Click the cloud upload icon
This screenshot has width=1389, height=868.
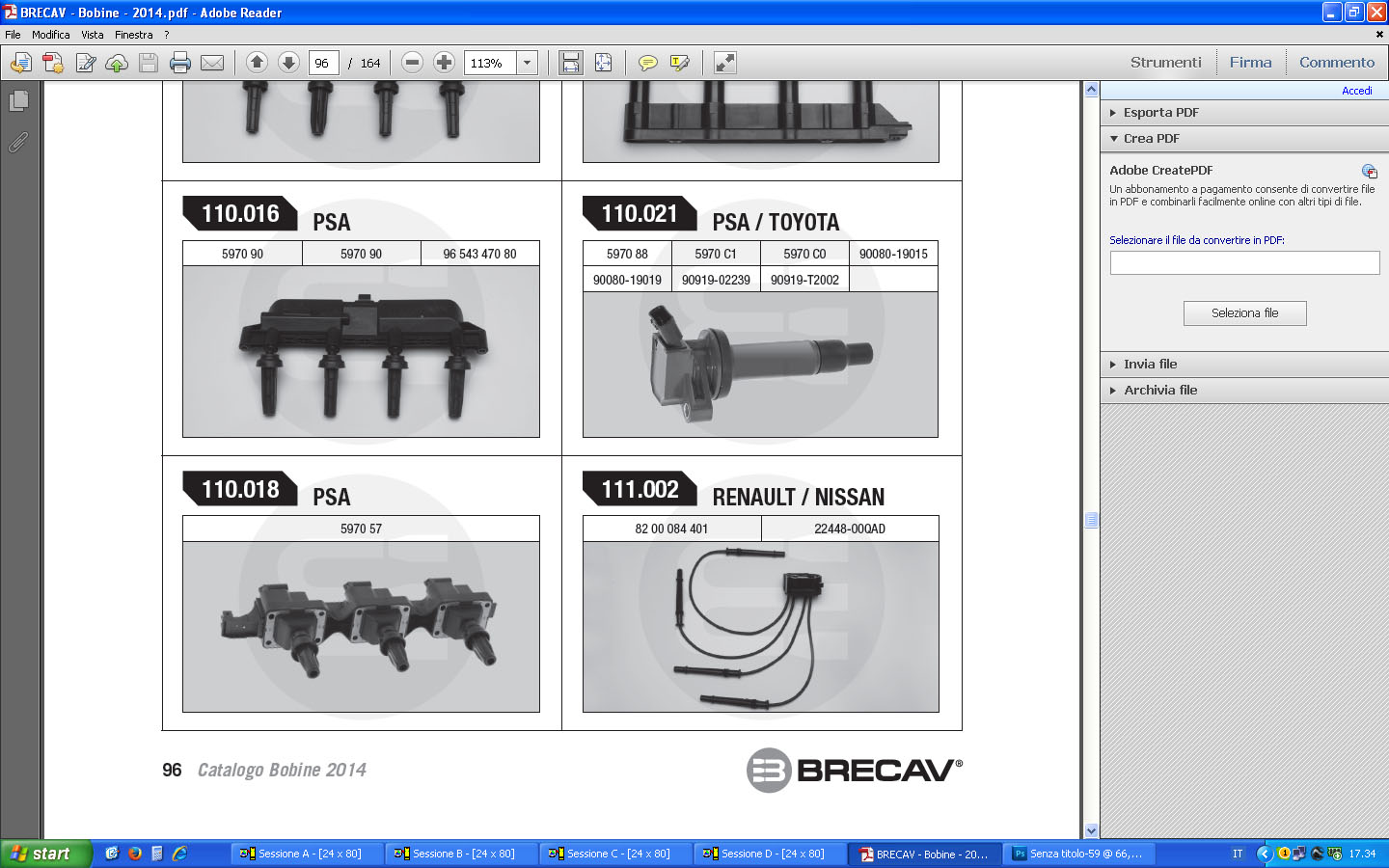pos(117,63)
